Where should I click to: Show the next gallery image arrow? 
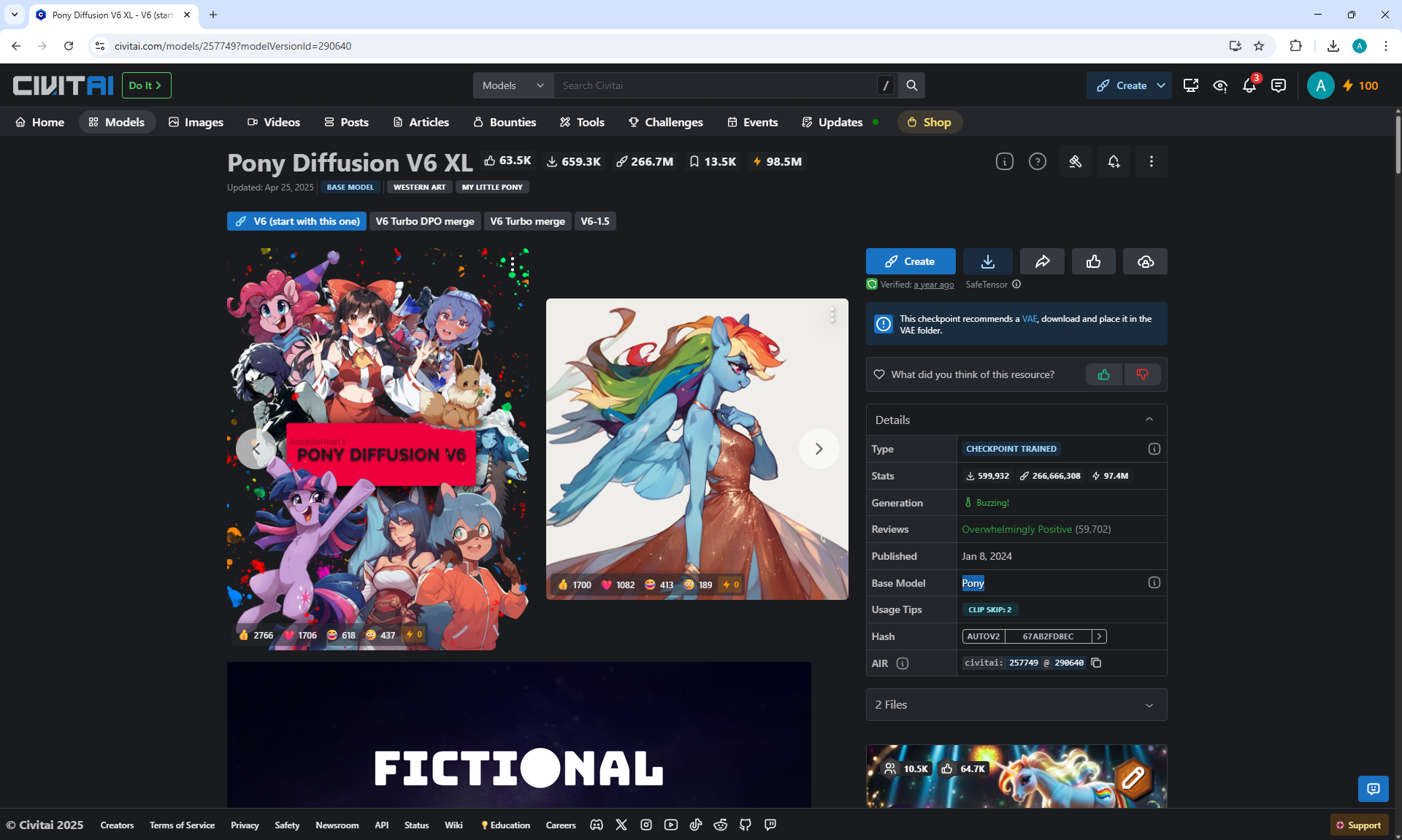[x=819, y=449]
